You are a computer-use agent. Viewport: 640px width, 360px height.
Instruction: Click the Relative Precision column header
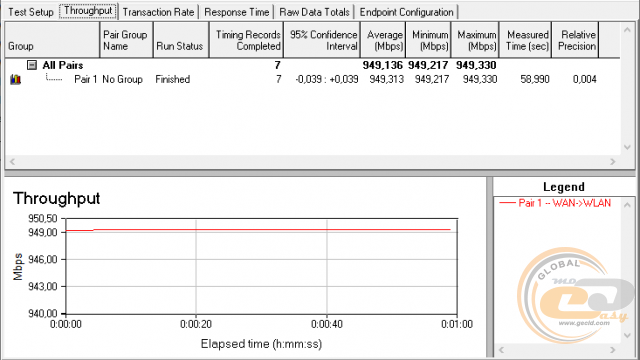point(576,40)
